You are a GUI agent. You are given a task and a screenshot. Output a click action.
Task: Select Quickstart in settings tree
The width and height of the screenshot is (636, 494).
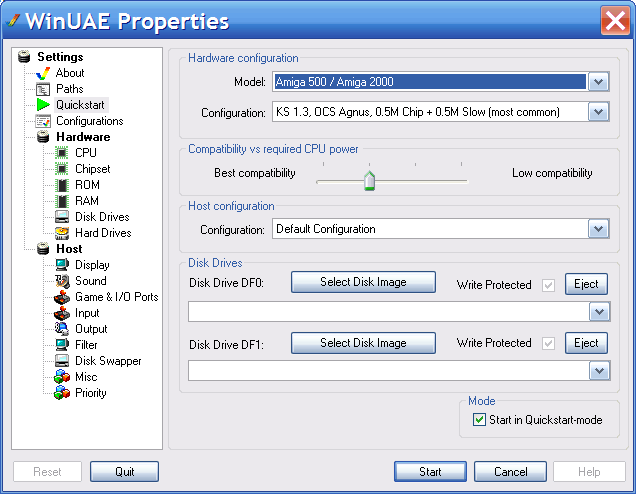coord(80,105)
